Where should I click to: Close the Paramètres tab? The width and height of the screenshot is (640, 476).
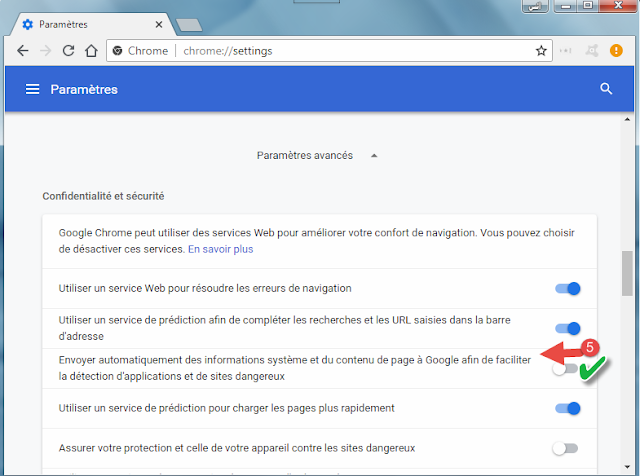(x=159, y=24)
